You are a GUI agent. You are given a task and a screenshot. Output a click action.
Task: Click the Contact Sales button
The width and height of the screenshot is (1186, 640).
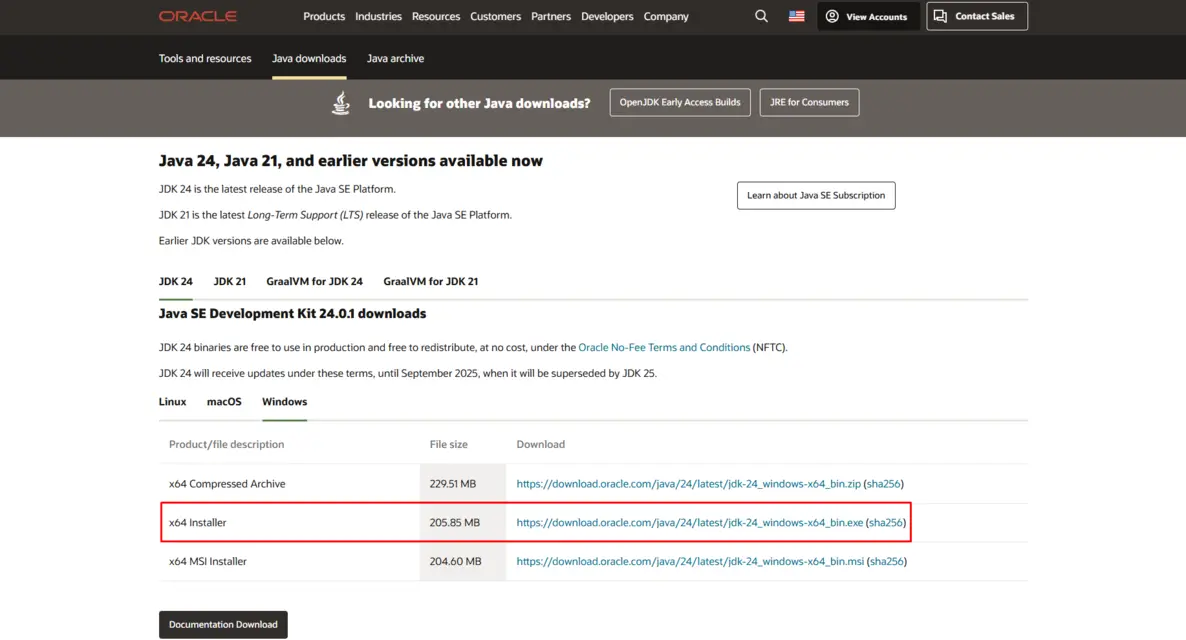tap(976, 16)
